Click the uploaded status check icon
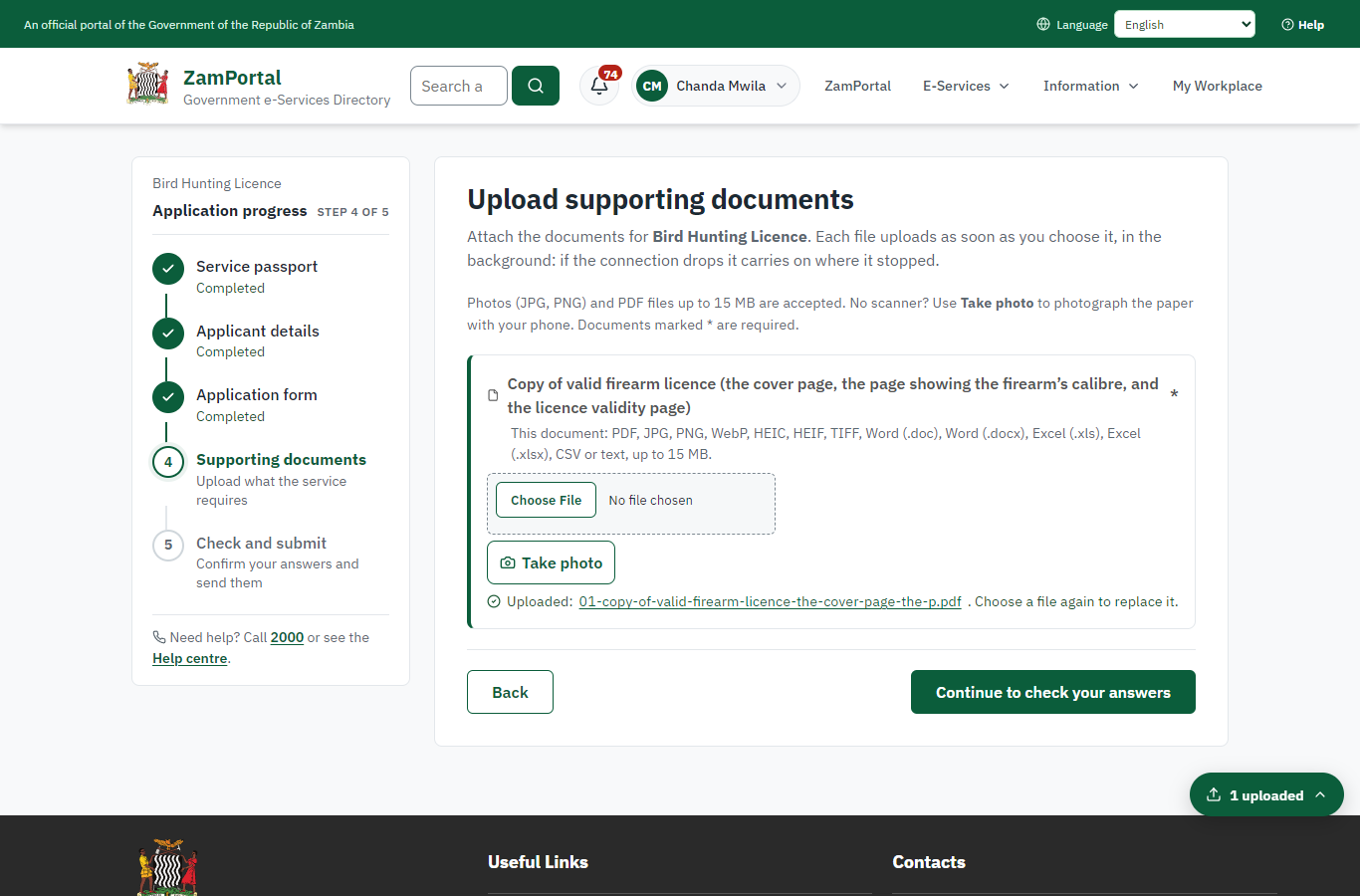Screen dimensions: 1360x896 coord(494,601)
